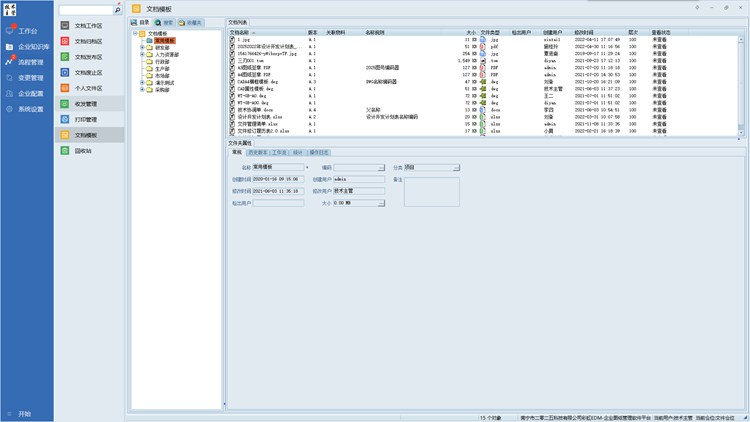Open 文档归档区 archive area icon
This screenshot has width=750, height=422.
coord(66,41)
